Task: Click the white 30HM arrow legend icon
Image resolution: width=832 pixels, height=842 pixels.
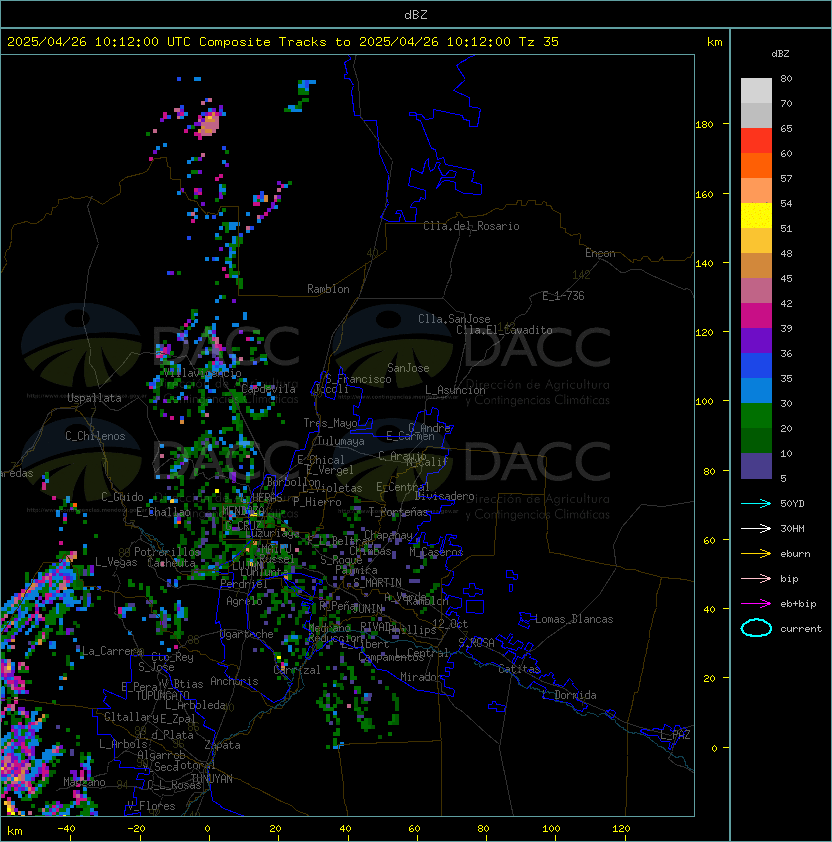Action: 756,528
